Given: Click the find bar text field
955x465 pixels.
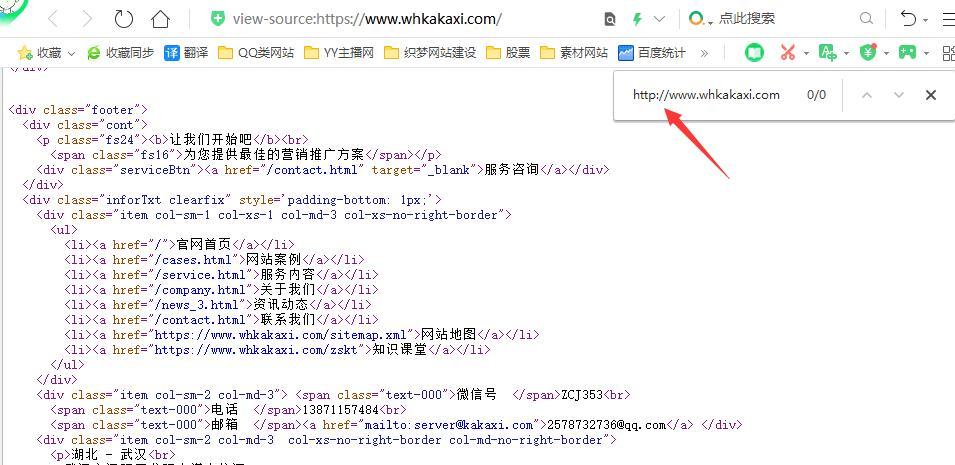Looking at the screenshot, I should [x=707, y=94].
